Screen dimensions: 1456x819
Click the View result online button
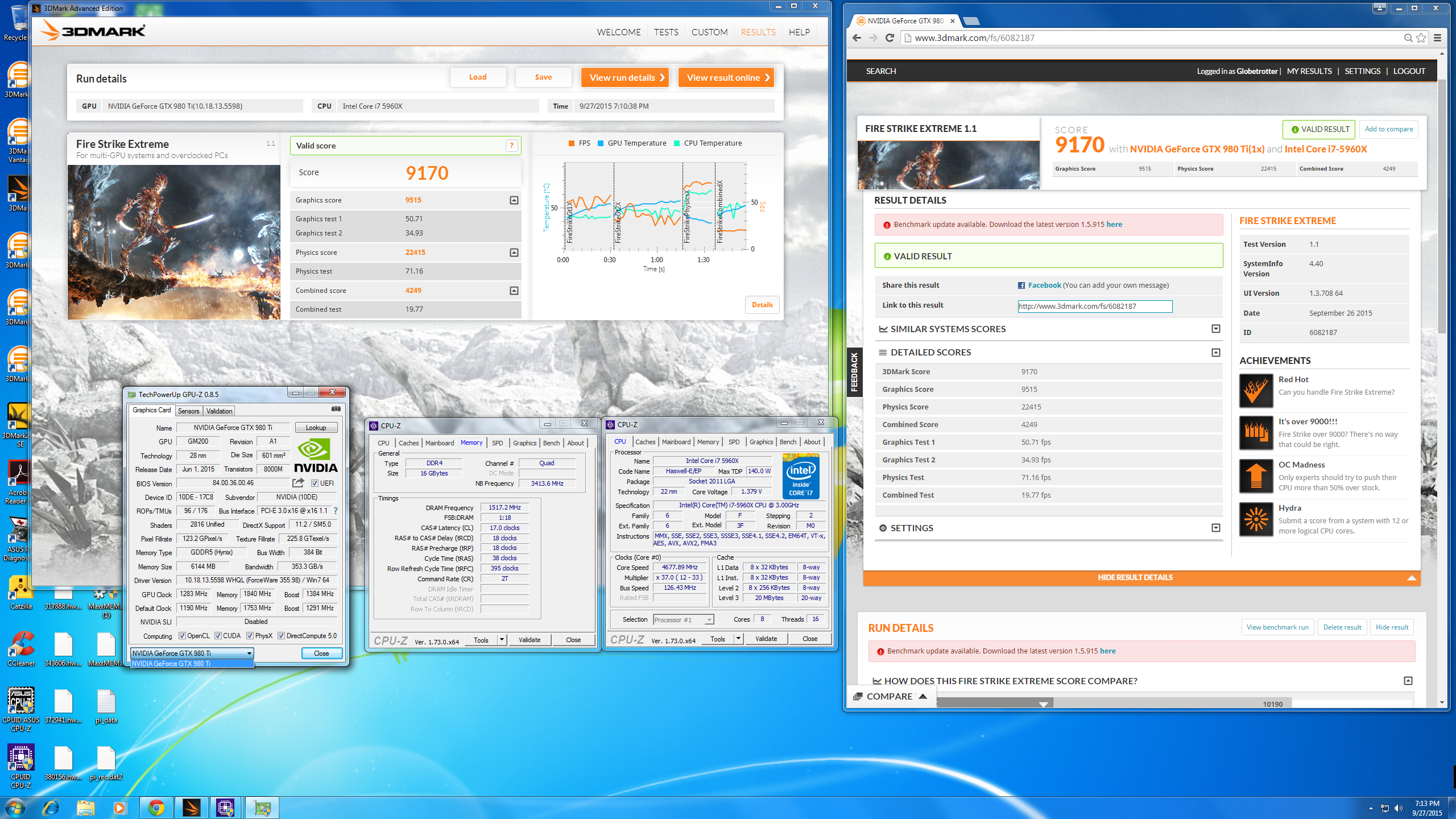(726, 77)
